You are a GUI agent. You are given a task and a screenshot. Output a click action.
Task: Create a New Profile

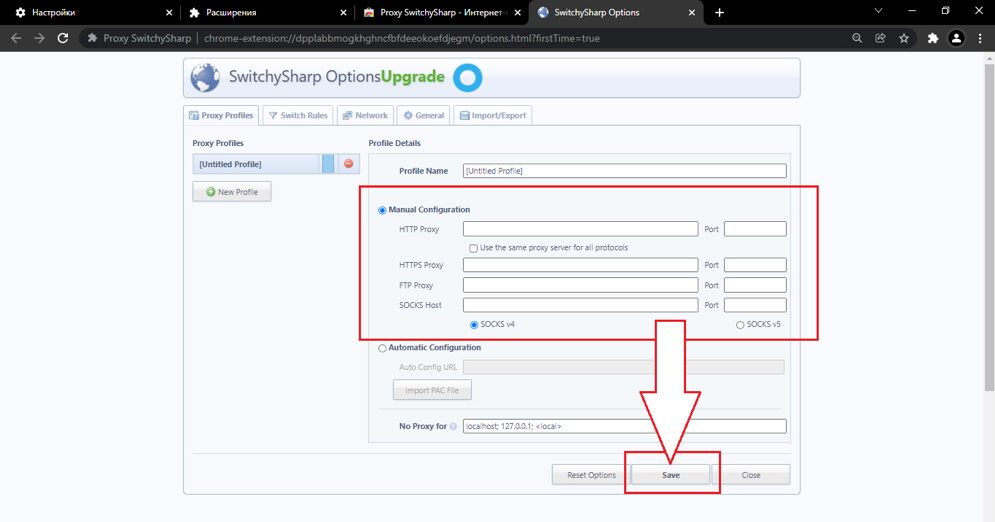tap(232, 192)
